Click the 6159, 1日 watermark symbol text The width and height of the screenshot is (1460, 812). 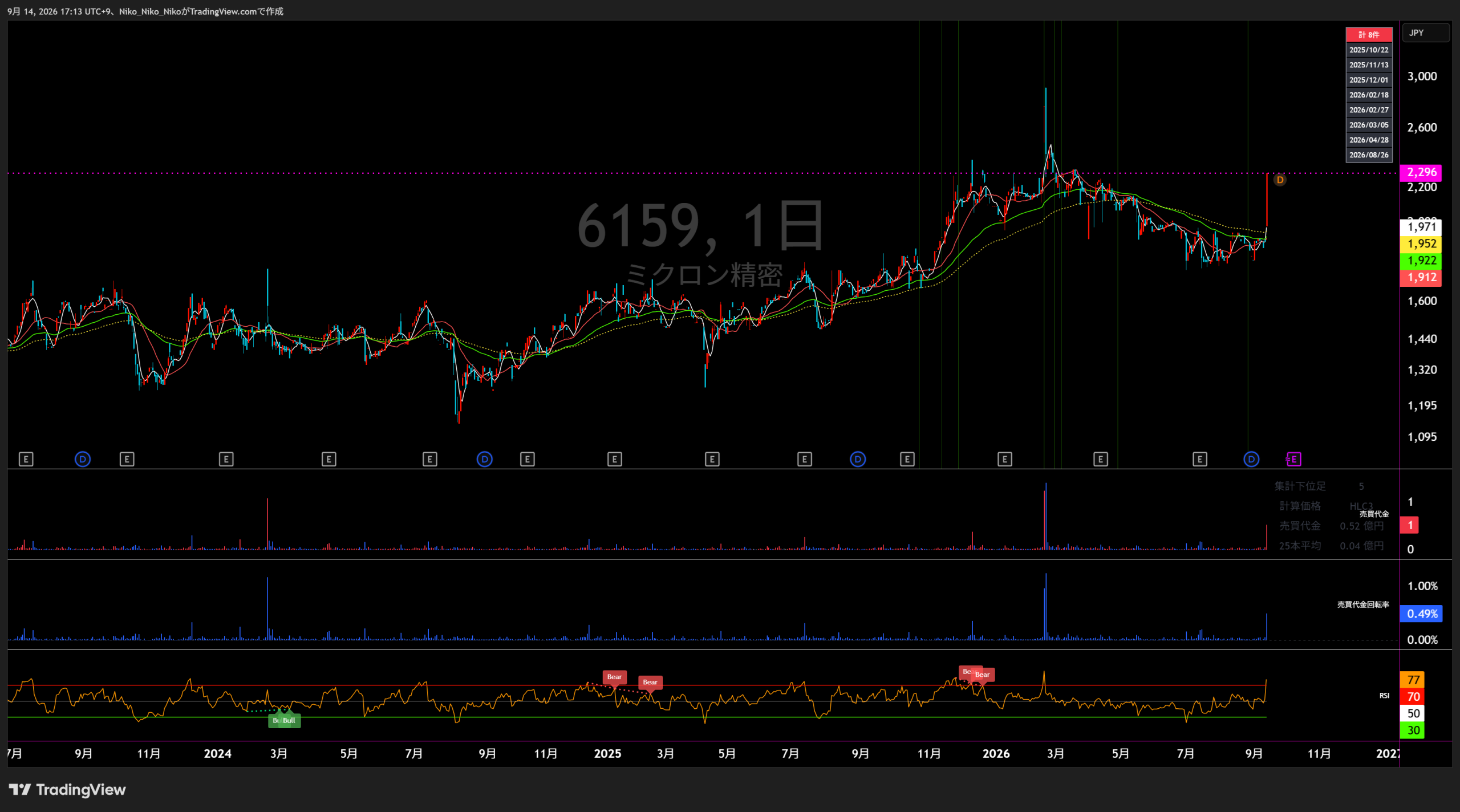pyautogui.click(x=700, y=226)
